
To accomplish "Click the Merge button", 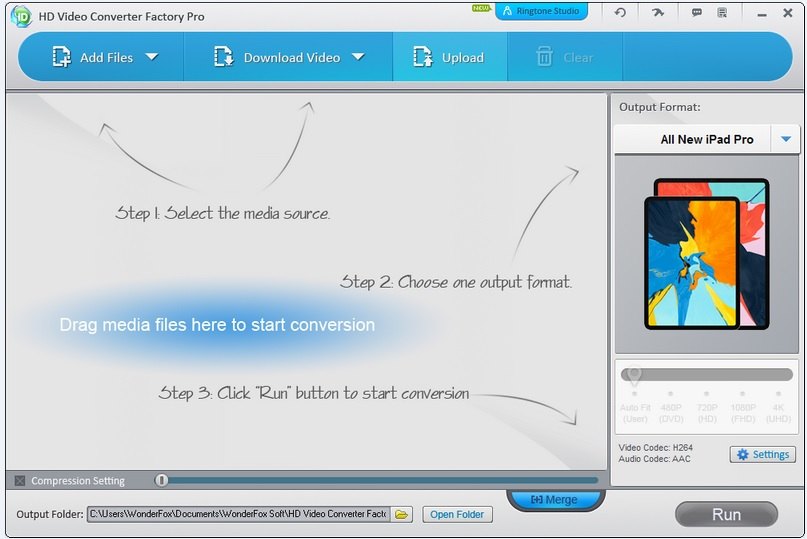I will click(x=554, y=500).
